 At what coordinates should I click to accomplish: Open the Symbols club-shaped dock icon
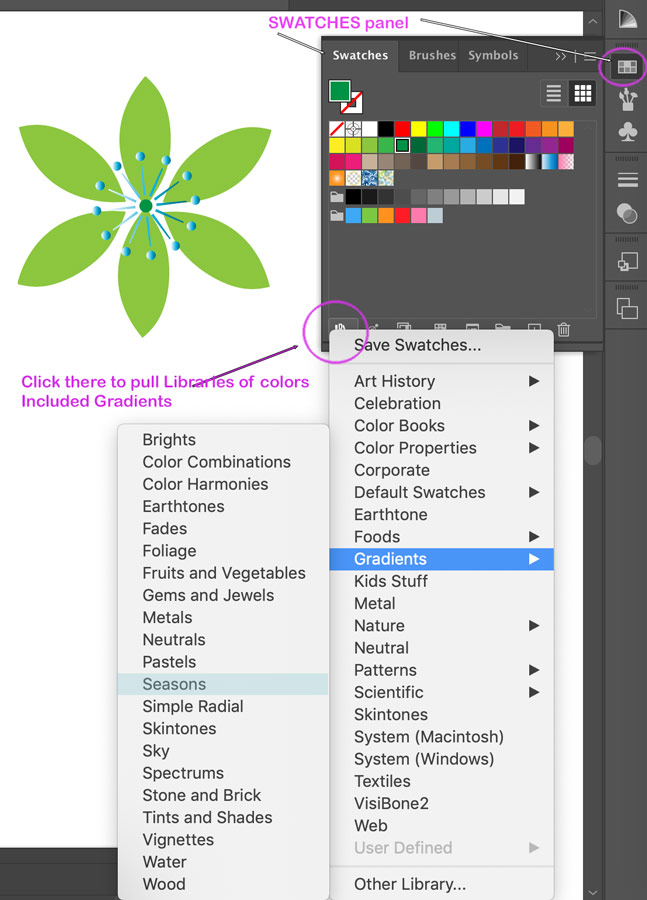[x=627, y=132]
